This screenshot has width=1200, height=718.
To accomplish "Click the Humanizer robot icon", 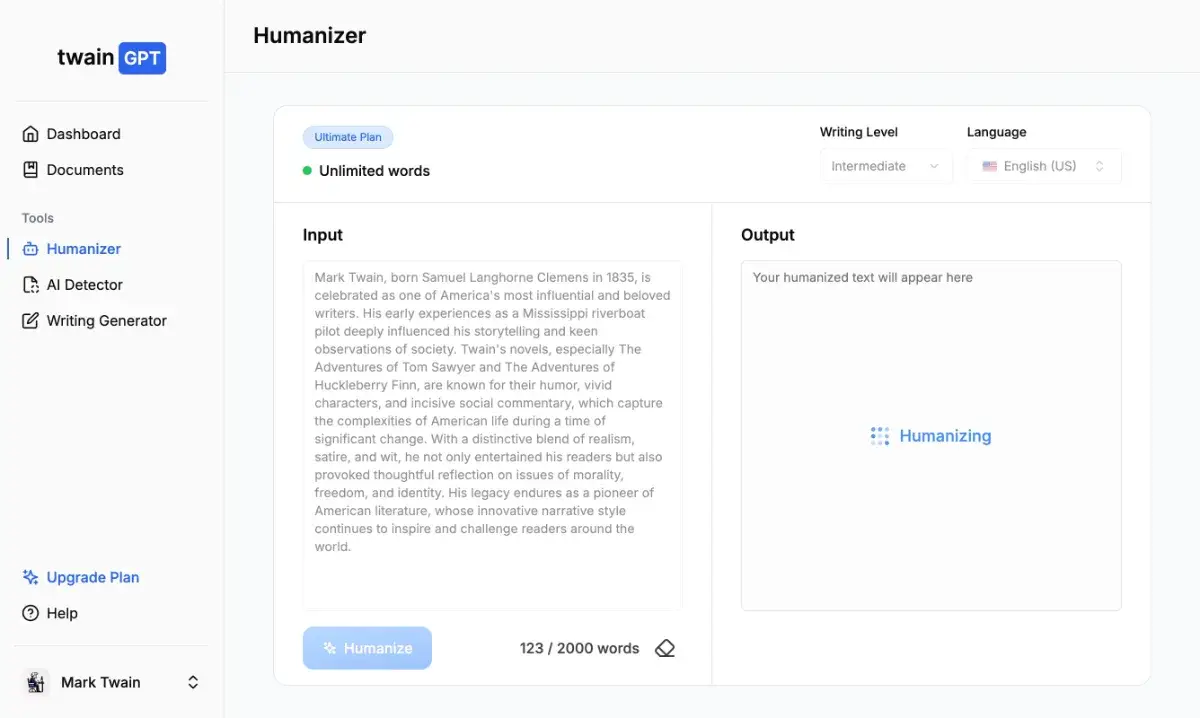I will (30, 249).
